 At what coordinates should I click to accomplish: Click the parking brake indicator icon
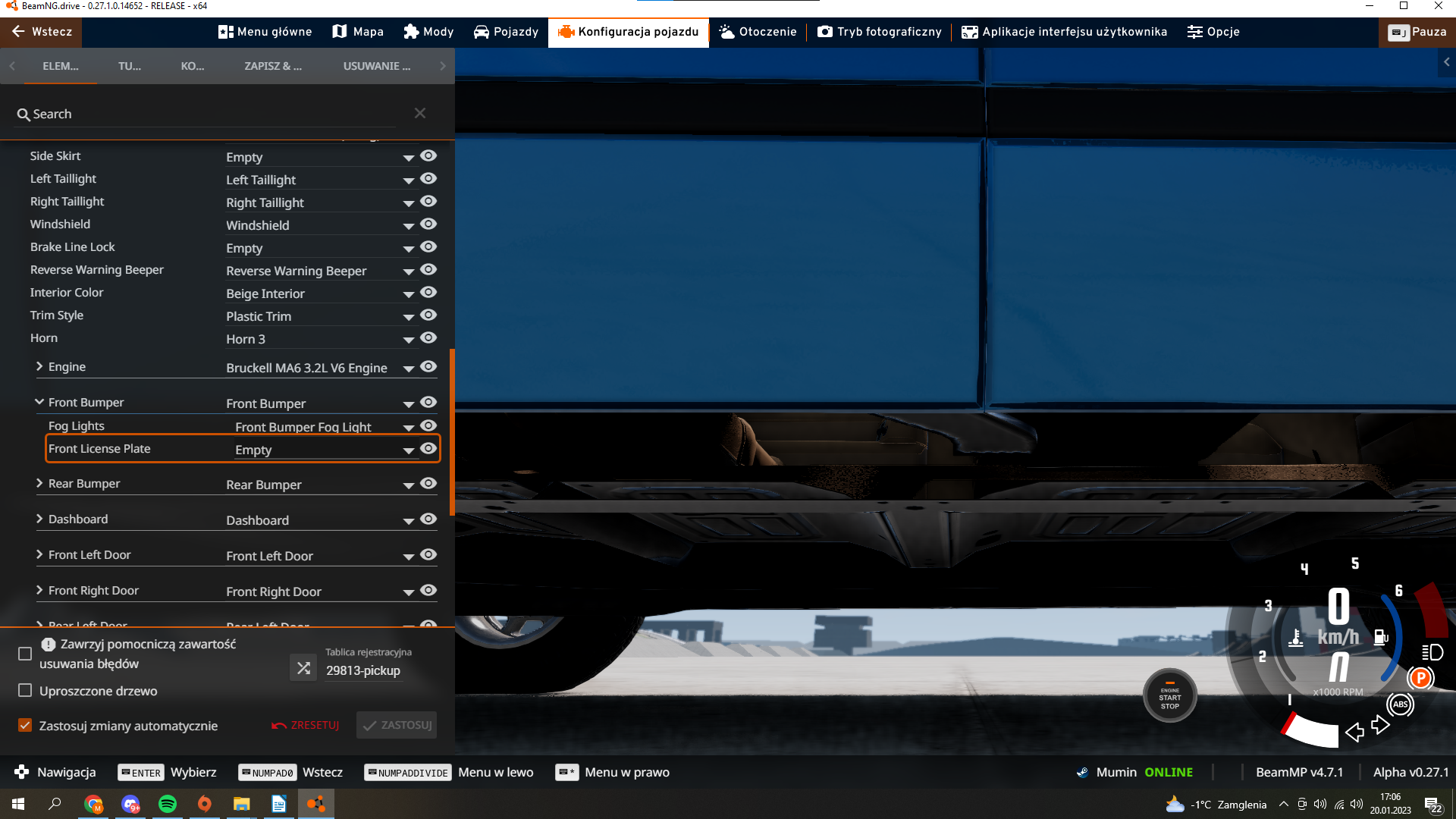[1420, 678]
